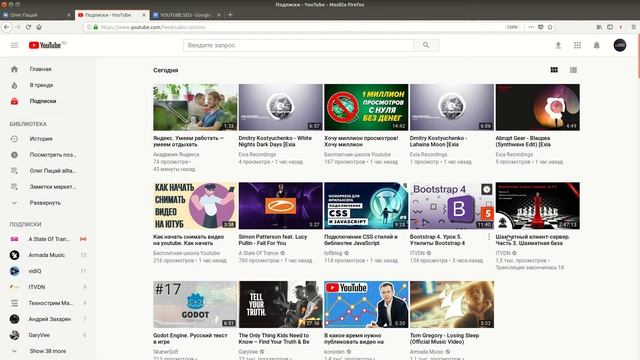Screen dimensions: 640x360
Task: Open the Firefox library icon
Action: (x=599, y=27)
